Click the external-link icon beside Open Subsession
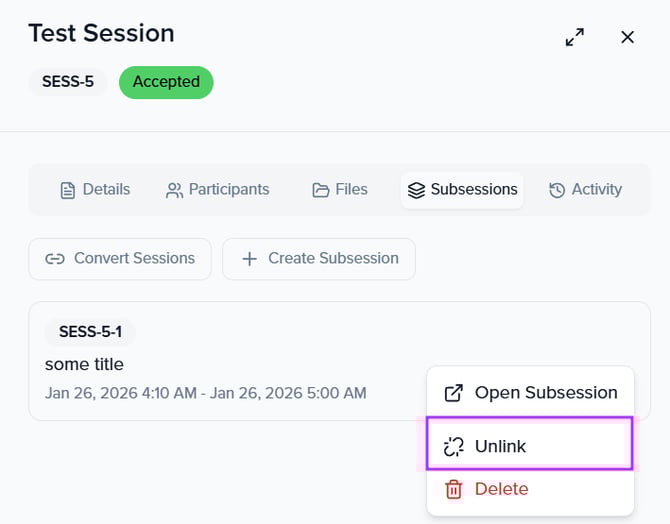The height and width of the screenshot is (524, 670). pos(454,393)
